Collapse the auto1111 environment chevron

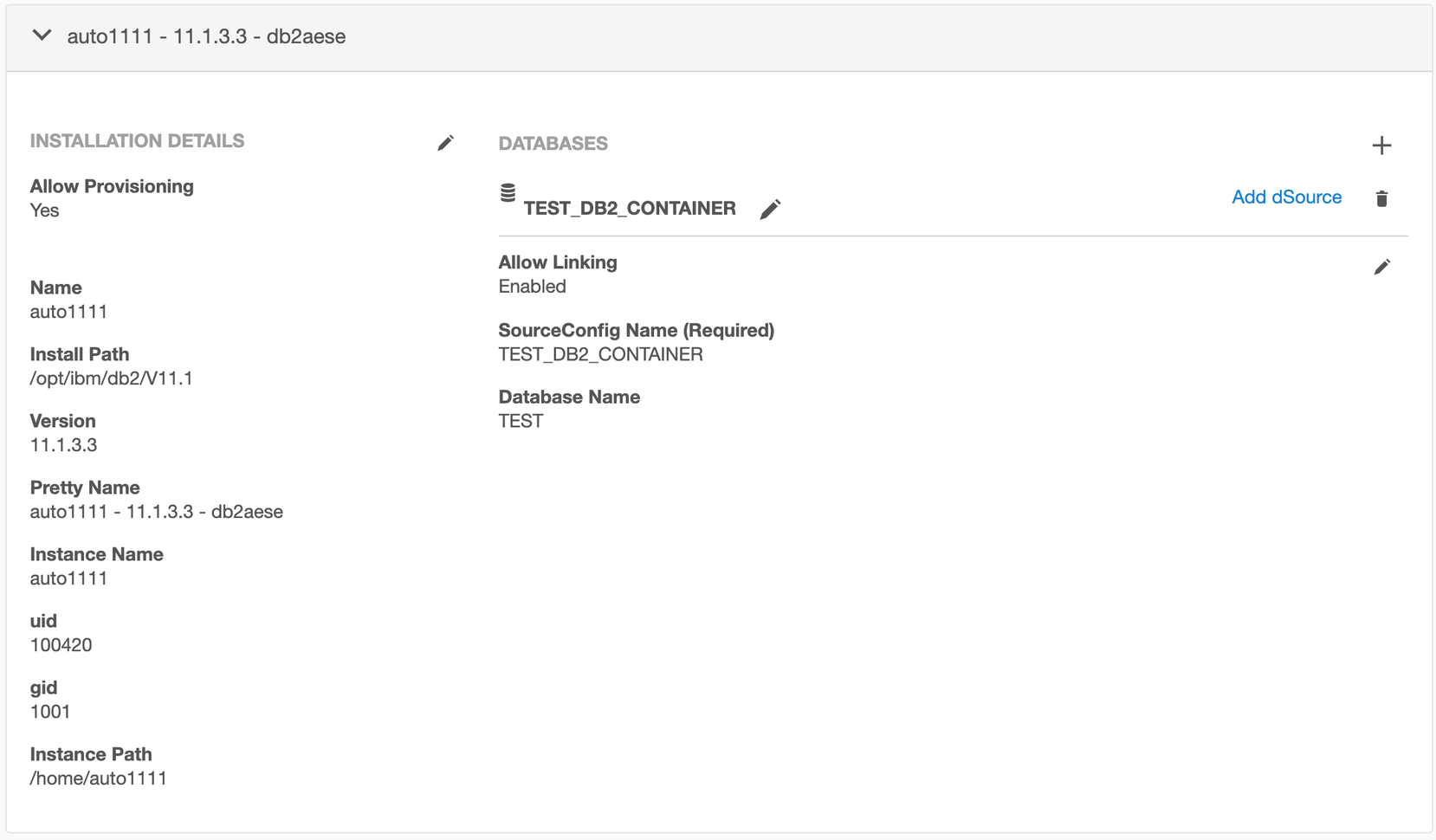[42, 36]
